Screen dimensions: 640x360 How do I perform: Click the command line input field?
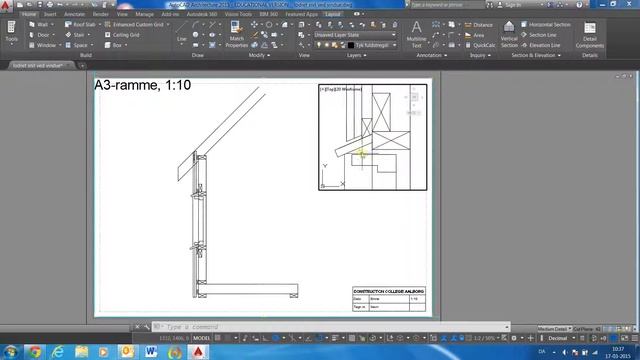point(331,327)
